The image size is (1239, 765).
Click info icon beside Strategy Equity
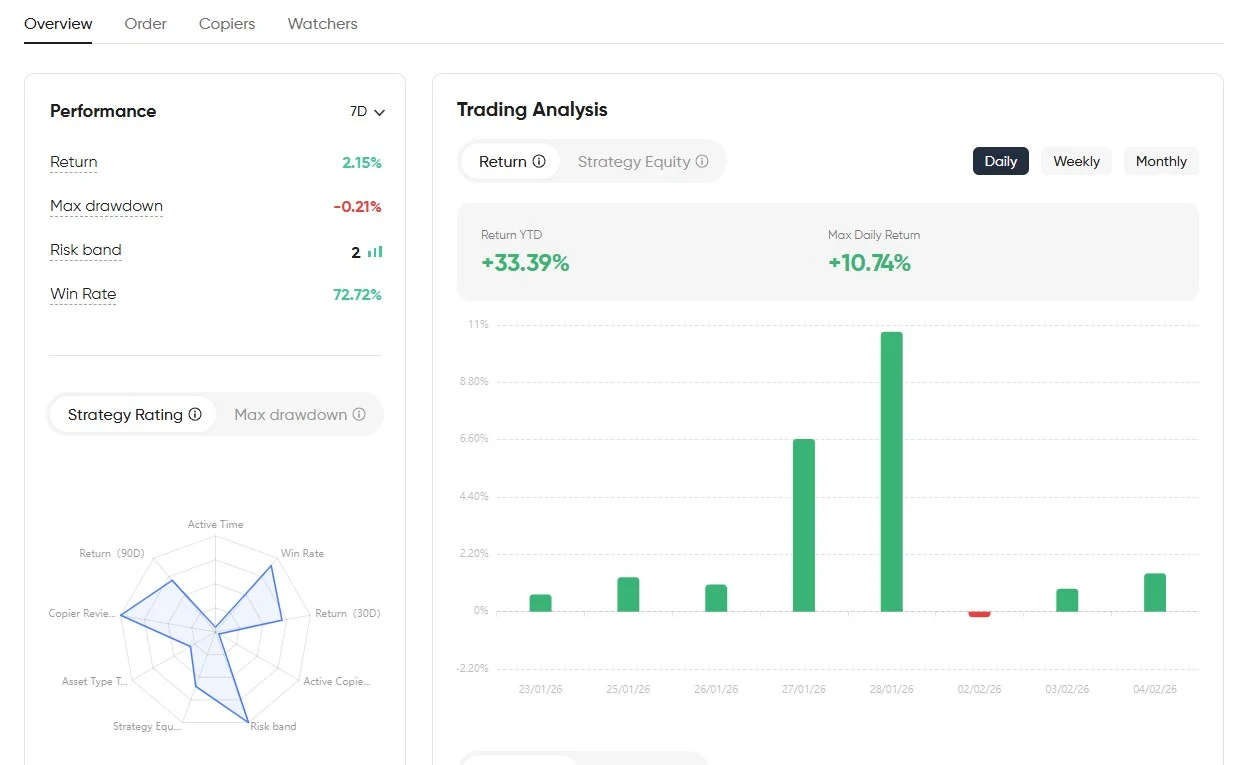point(702,162)
